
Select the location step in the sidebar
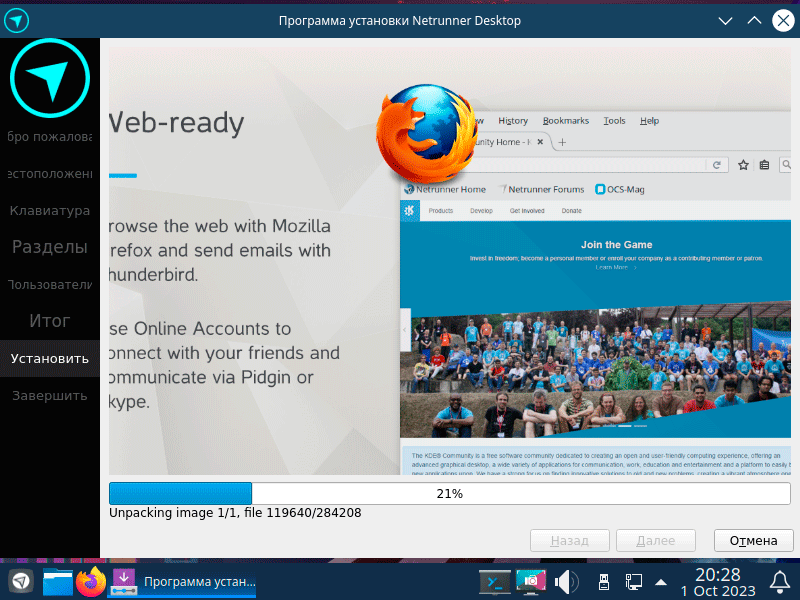click(50, 173)
